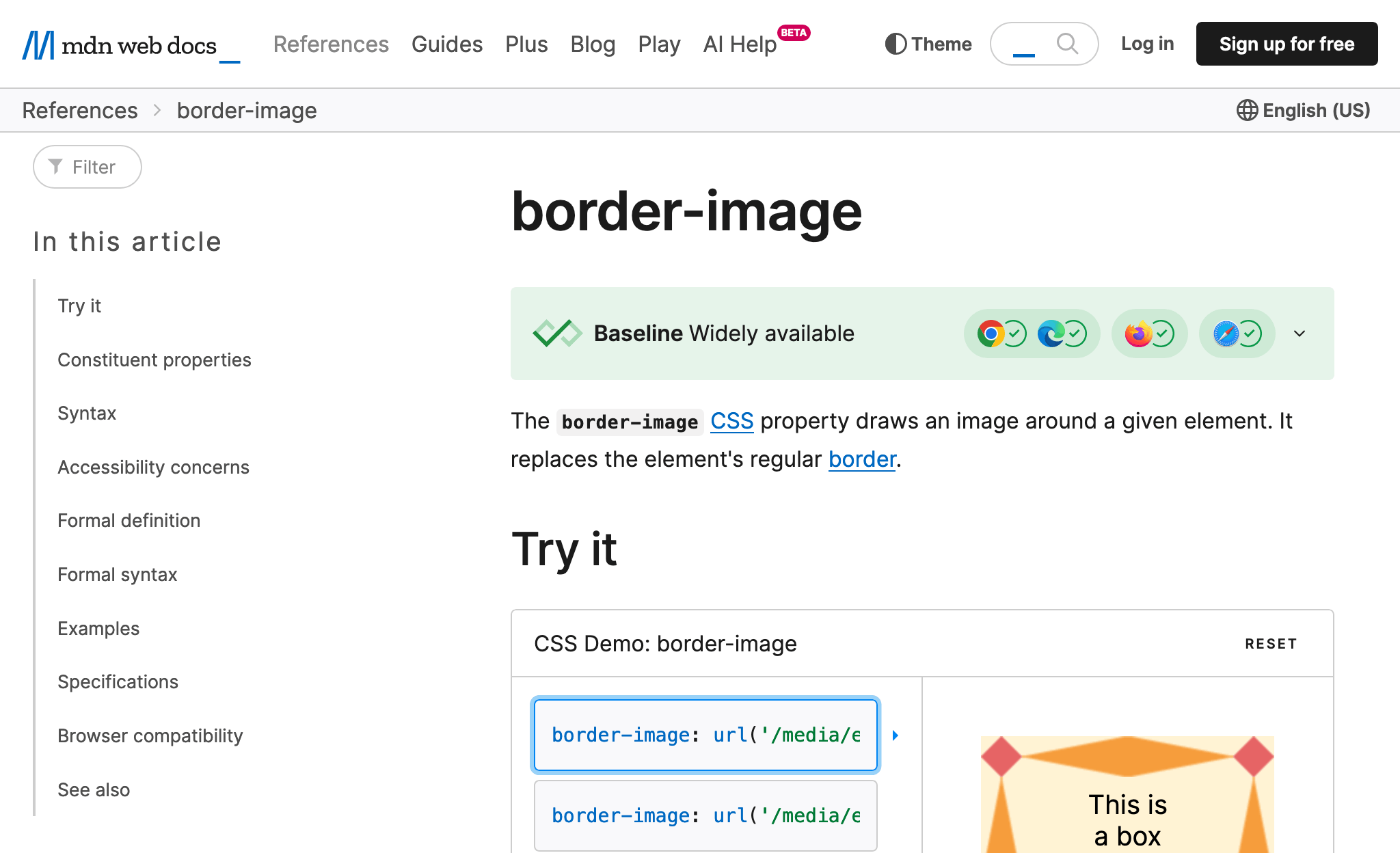Open the AI Help page
The image size is (1400, 853).
tap(739, 44)
